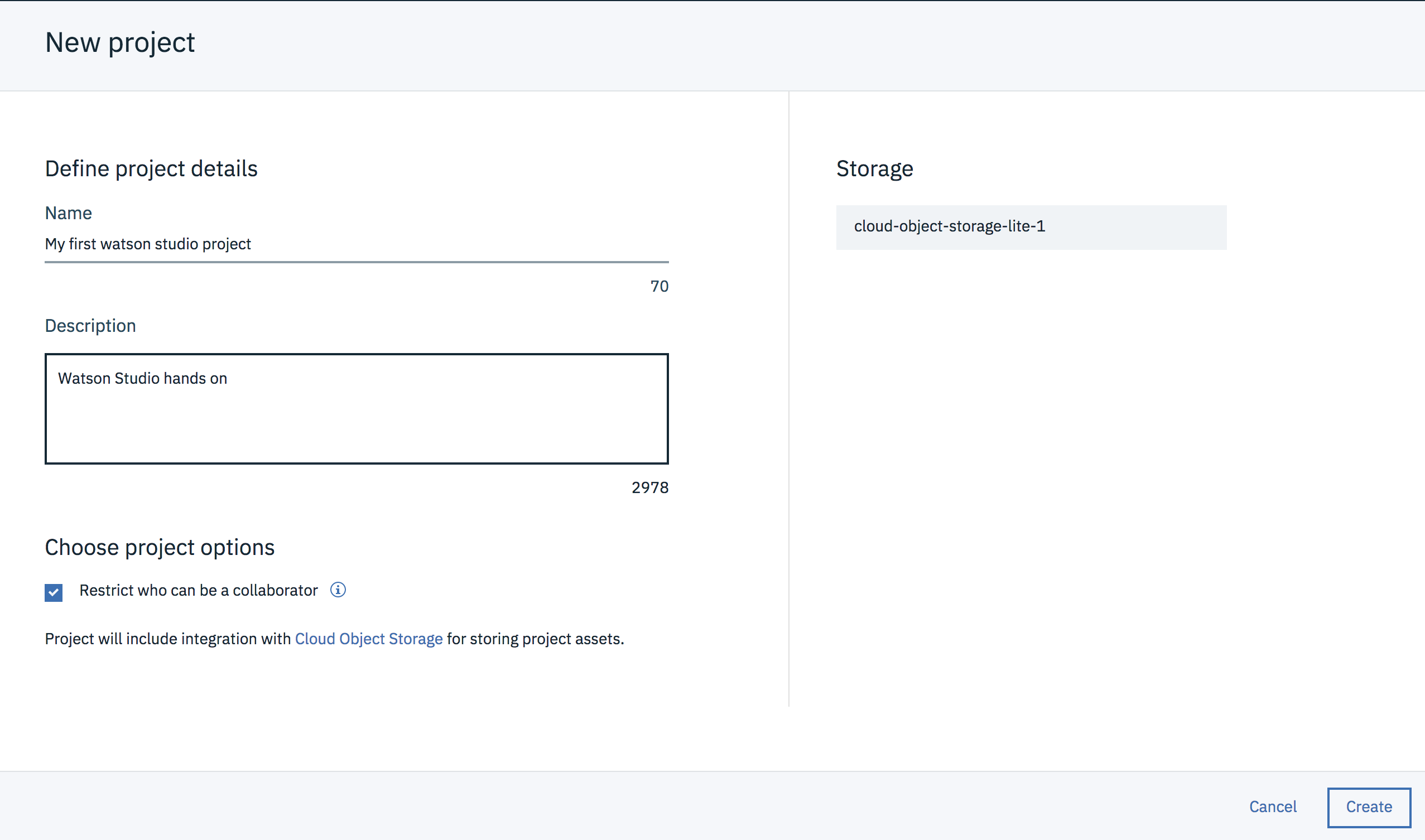Click the 'New project' page title
The image size is (1425, 840).
click(x=120, y=43)
